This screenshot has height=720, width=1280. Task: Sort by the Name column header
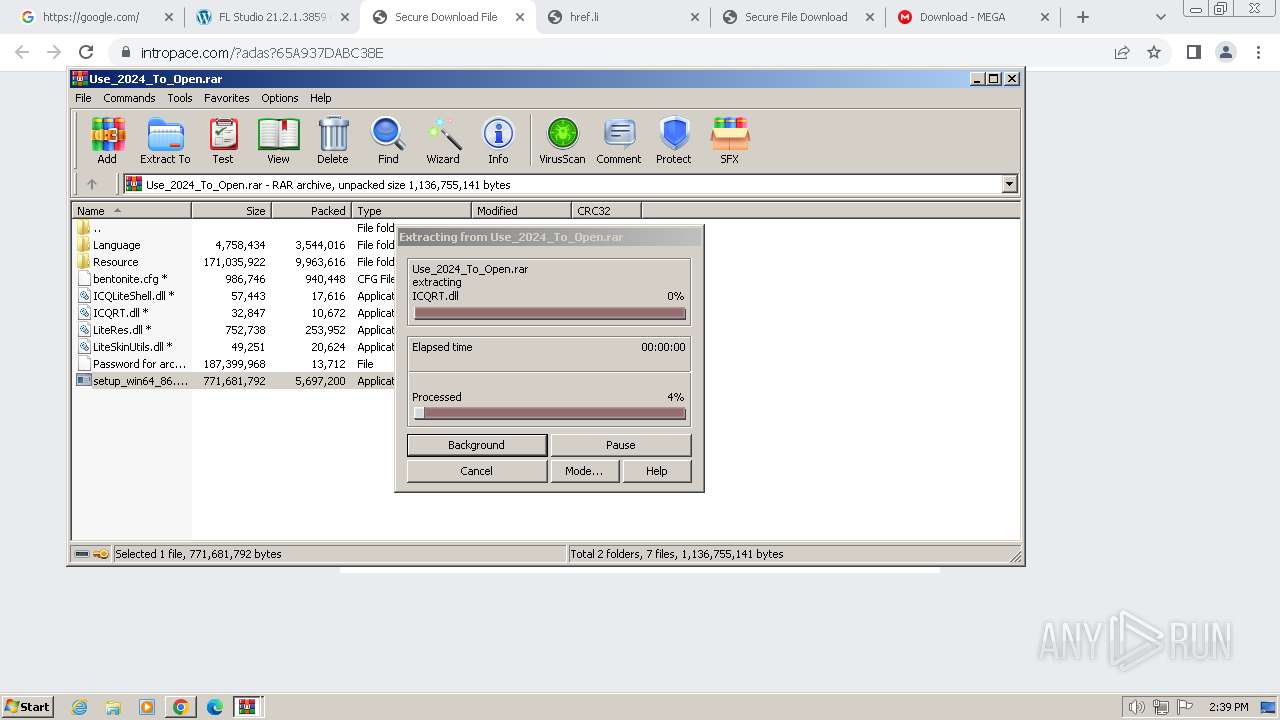coord(132,211)
